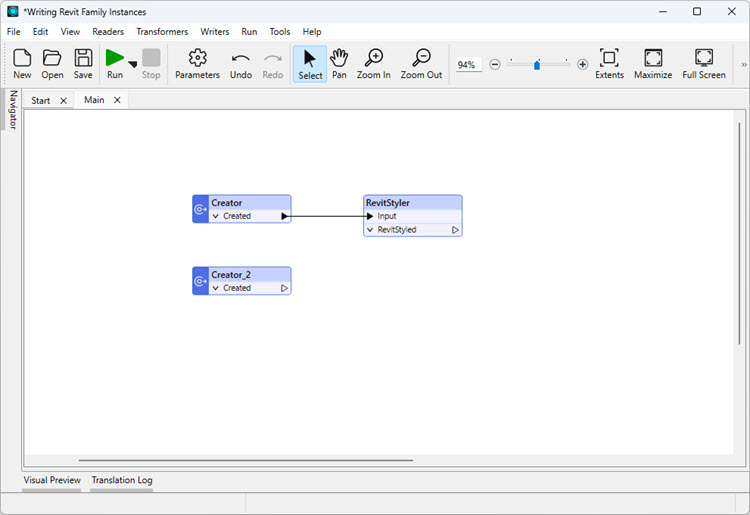The width and height of the screenshot is (750, 515).
Task: Open the Writers menu
Action: click(x=215, y=32)
